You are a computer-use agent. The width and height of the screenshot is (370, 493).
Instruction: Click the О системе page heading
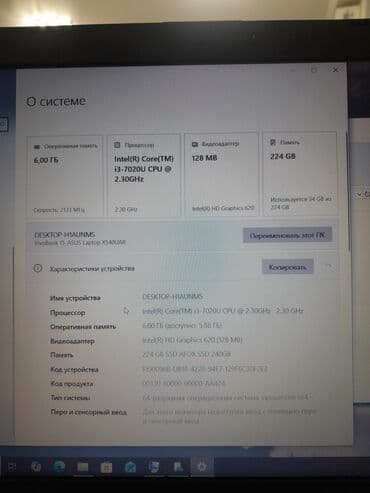pyautogui.click(x=56, y=101)
